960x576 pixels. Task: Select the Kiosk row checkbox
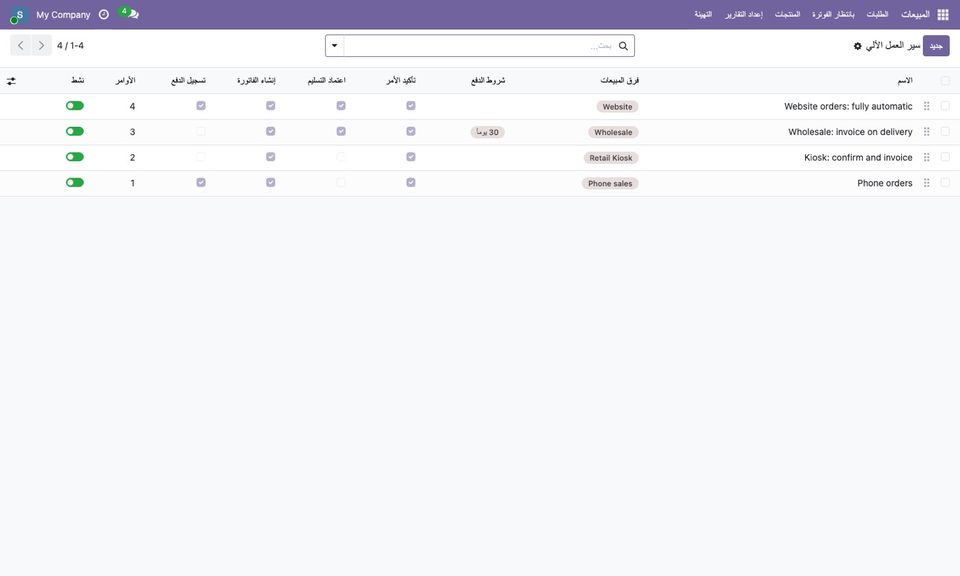click(945, 157)
